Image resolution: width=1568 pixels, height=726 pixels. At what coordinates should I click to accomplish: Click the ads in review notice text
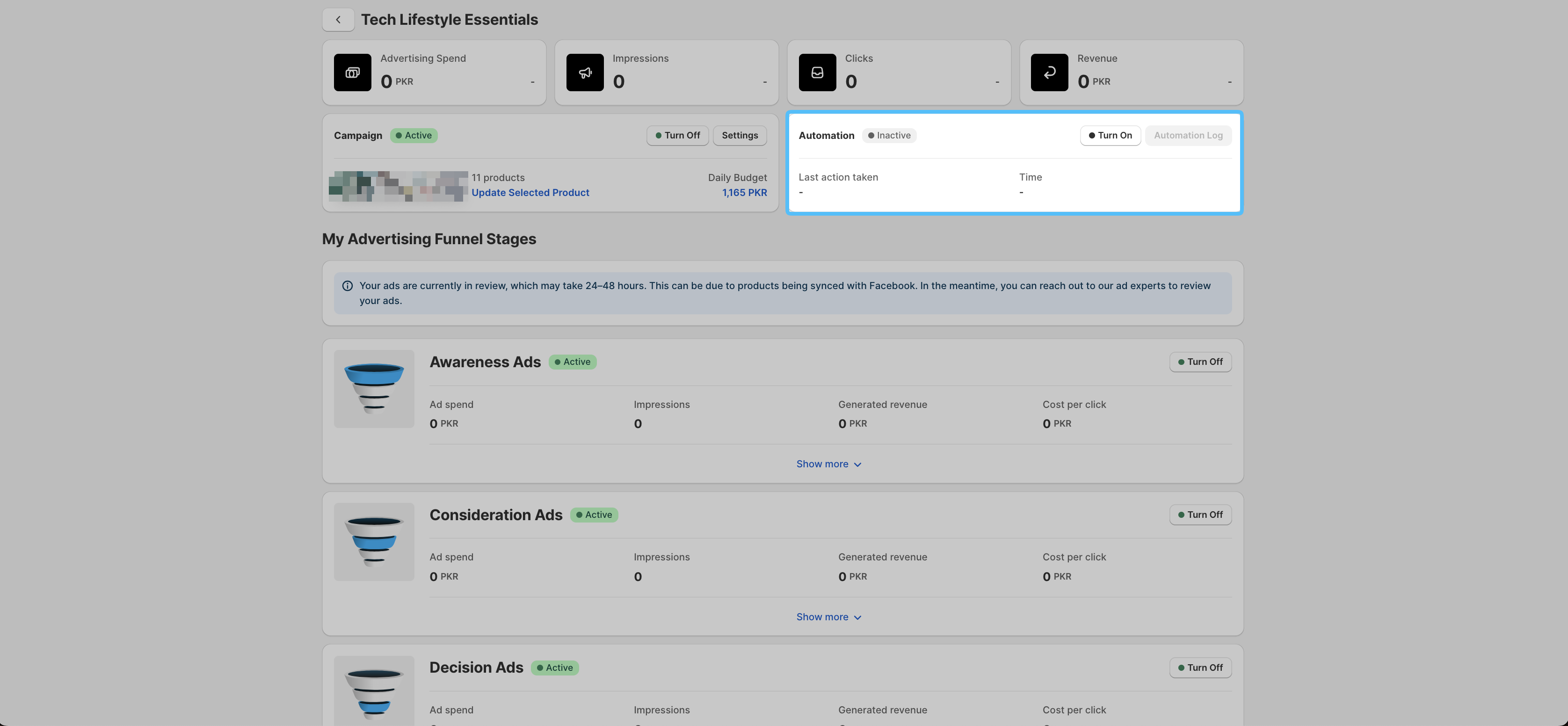coord(785,293)
